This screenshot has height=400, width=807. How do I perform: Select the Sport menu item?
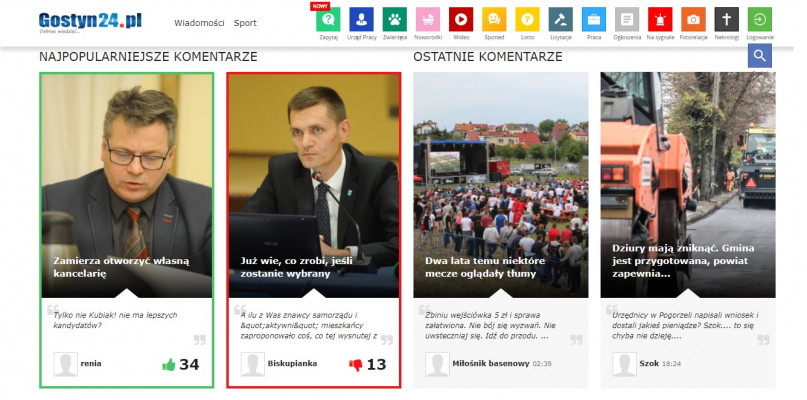click(x=245, y=23)
